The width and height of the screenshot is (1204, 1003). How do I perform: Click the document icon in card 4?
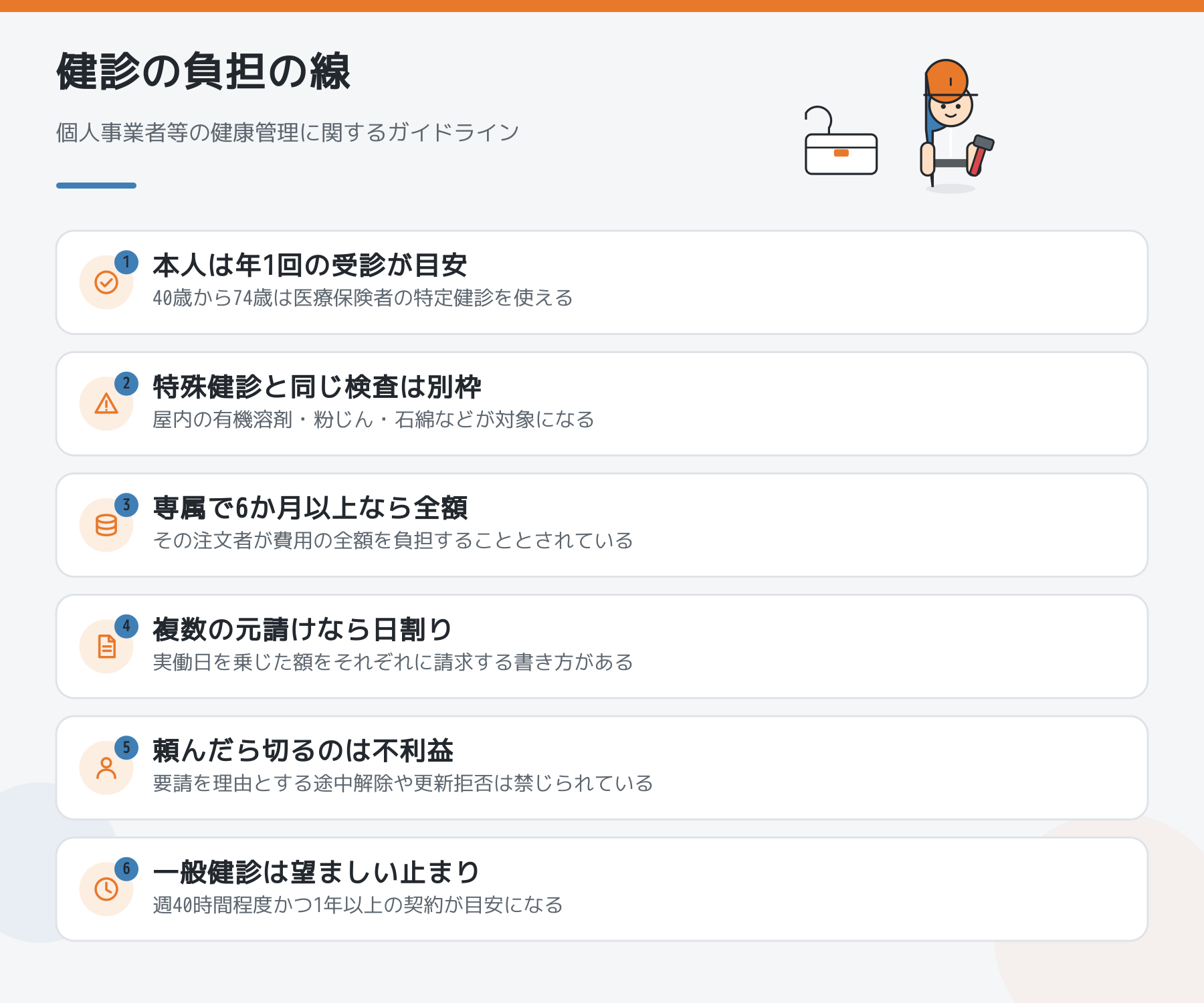click(x=106, y=647)
